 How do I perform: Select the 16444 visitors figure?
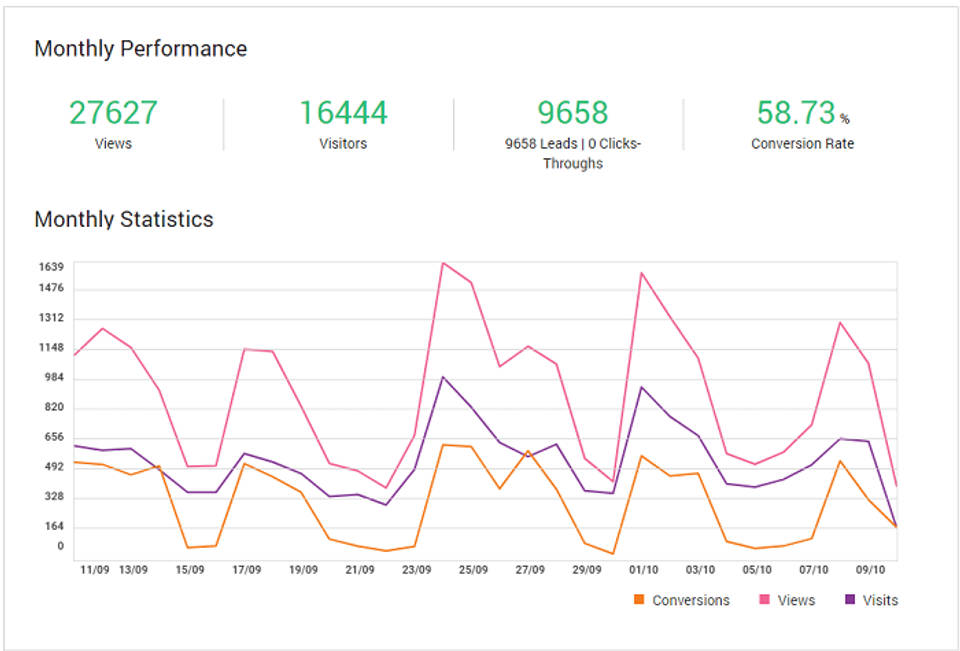[343, 113]
